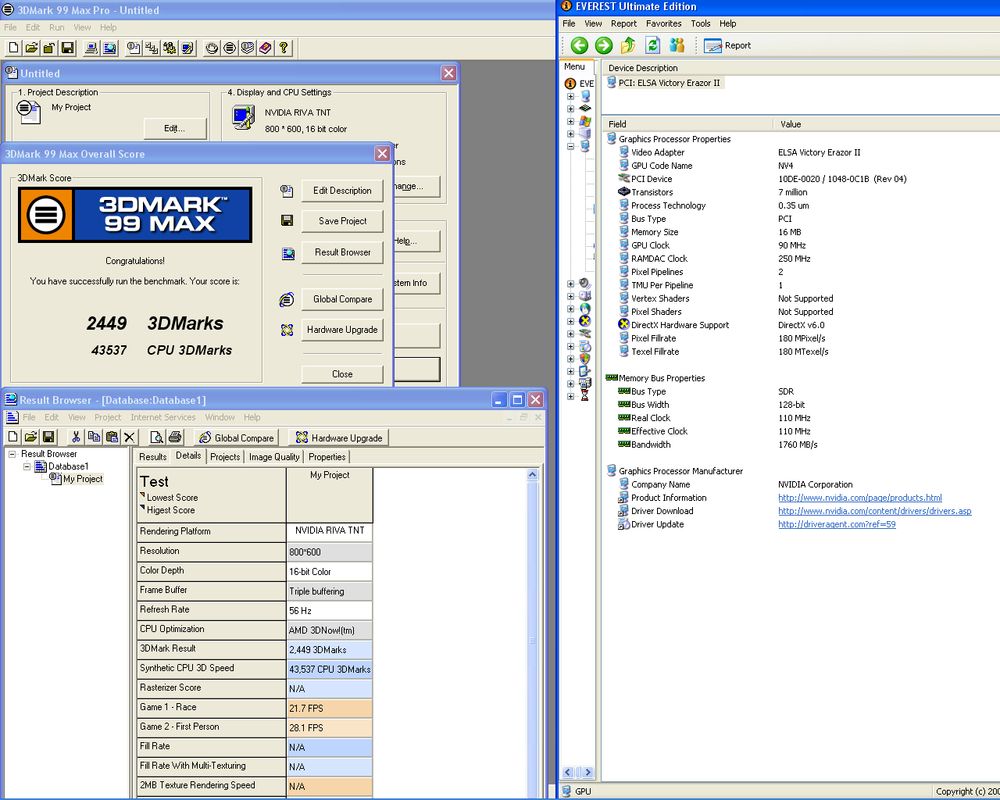Open the driveragent.com Driver Update link
Image resolution: width=1000 pixels, height=800 pixels.
click(x=837, y=524)
